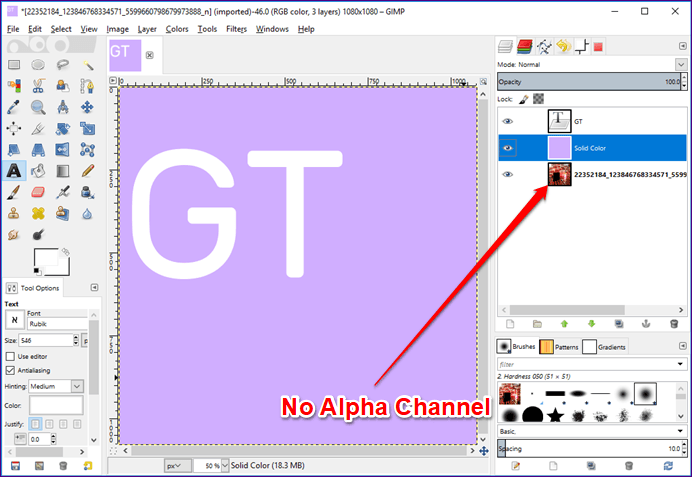
Task: Adjust the brush Spacing slider
Action: (589, 449)
